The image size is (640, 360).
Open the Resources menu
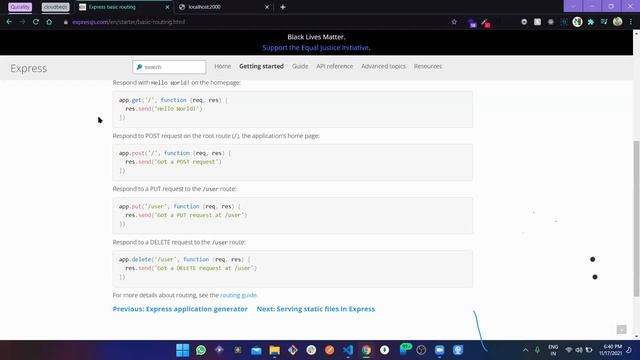(428, 66)
